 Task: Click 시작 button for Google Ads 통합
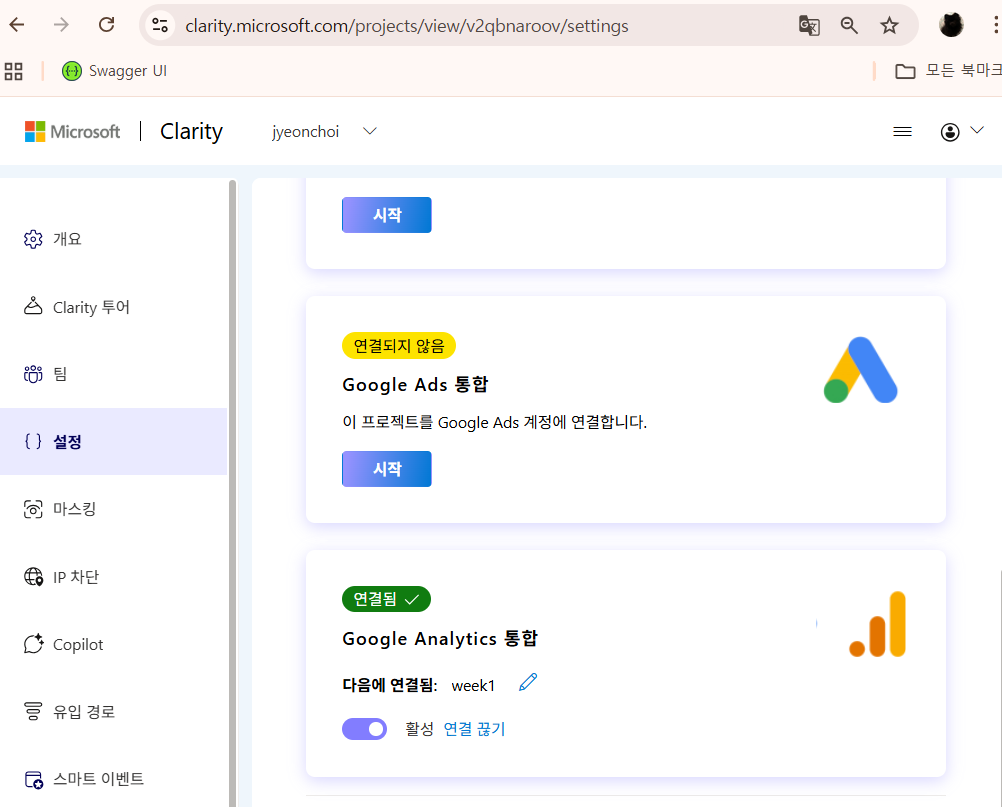387,469
